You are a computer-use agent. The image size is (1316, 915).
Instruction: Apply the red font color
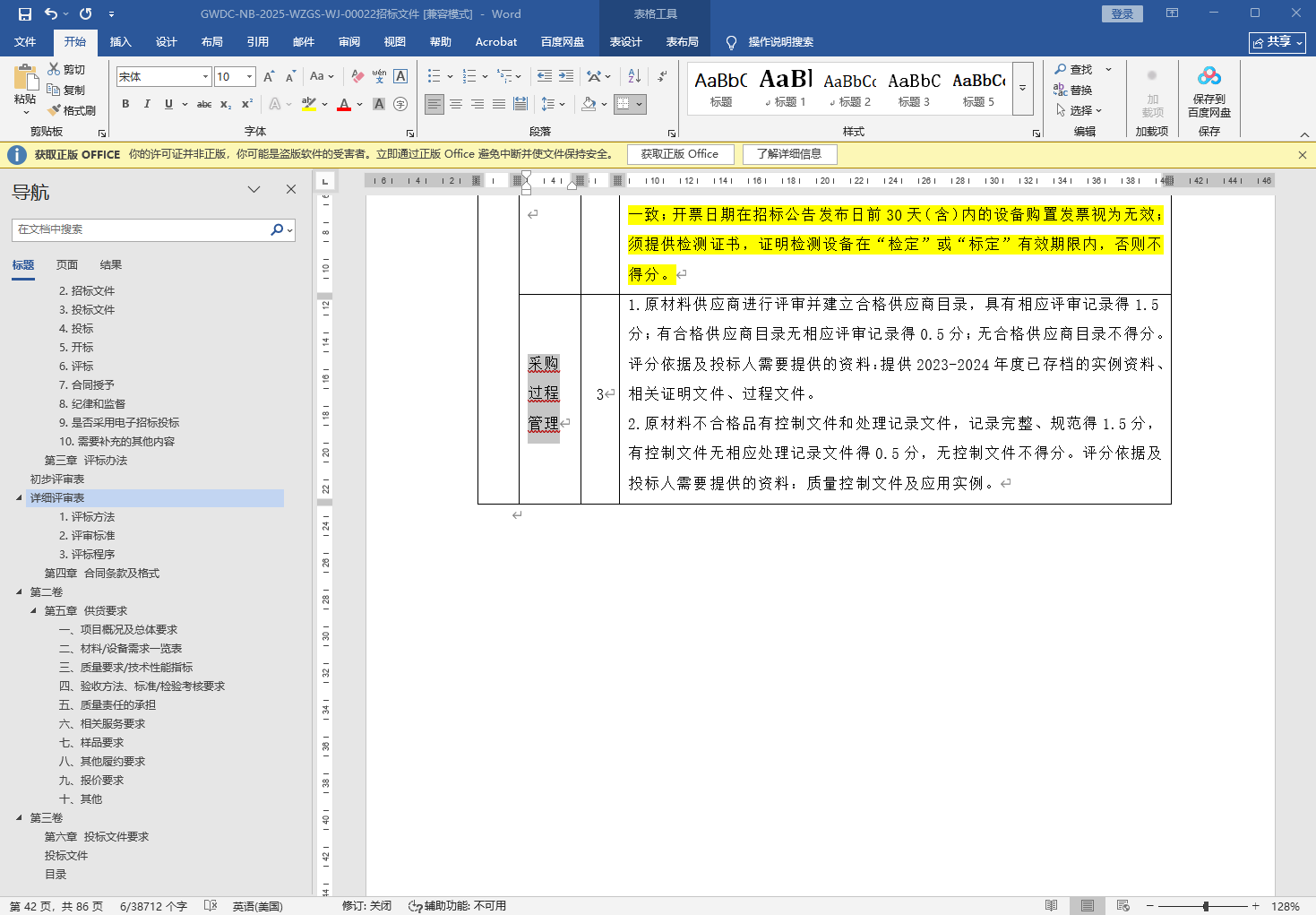coord(344,104)
